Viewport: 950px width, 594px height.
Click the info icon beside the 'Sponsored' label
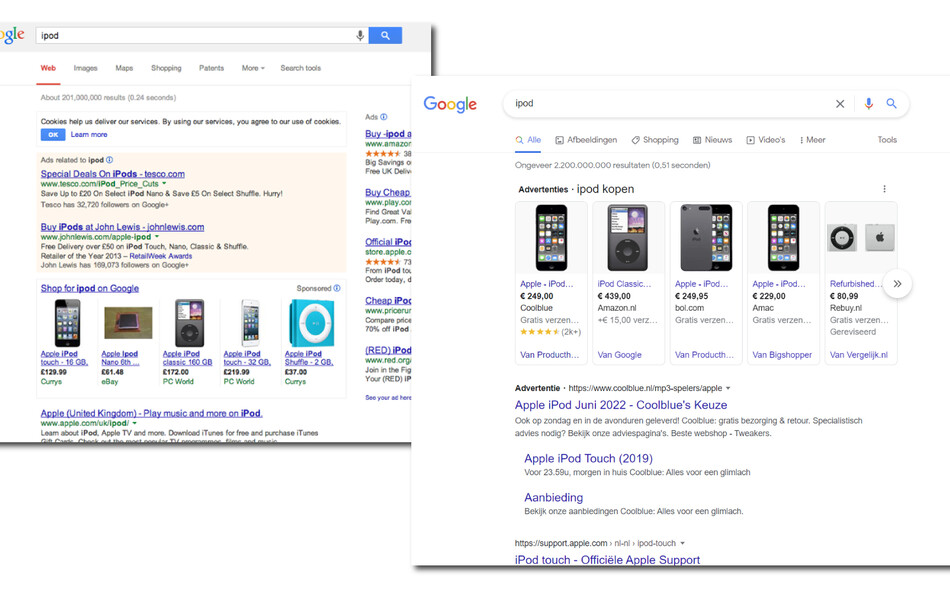coord(337,289)
